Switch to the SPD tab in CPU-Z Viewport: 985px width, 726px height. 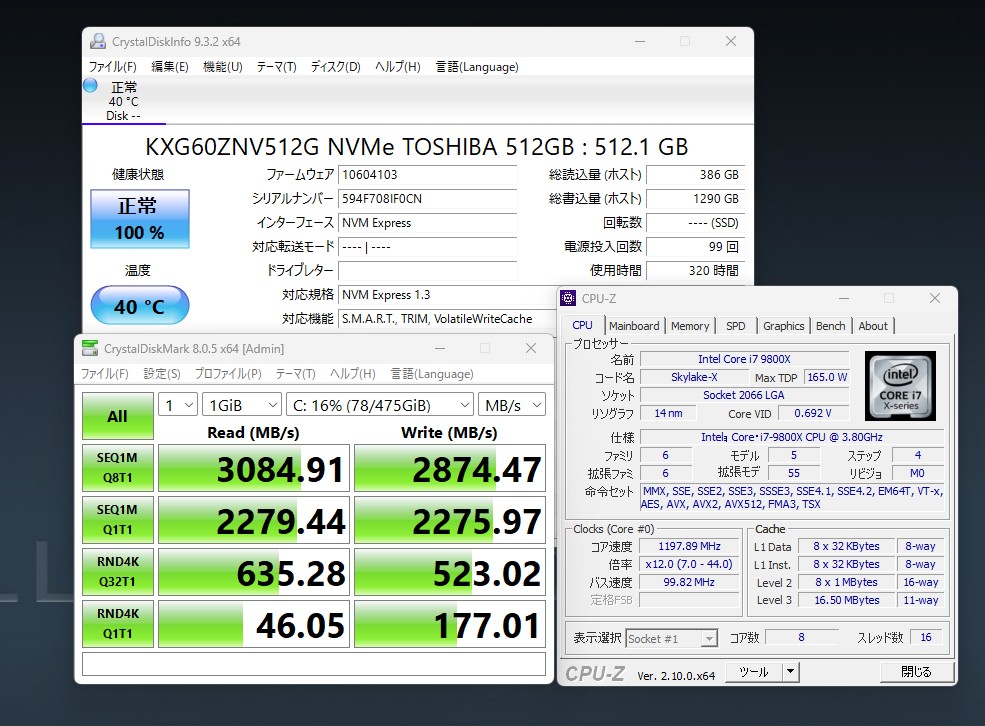(x=736, y=326)
